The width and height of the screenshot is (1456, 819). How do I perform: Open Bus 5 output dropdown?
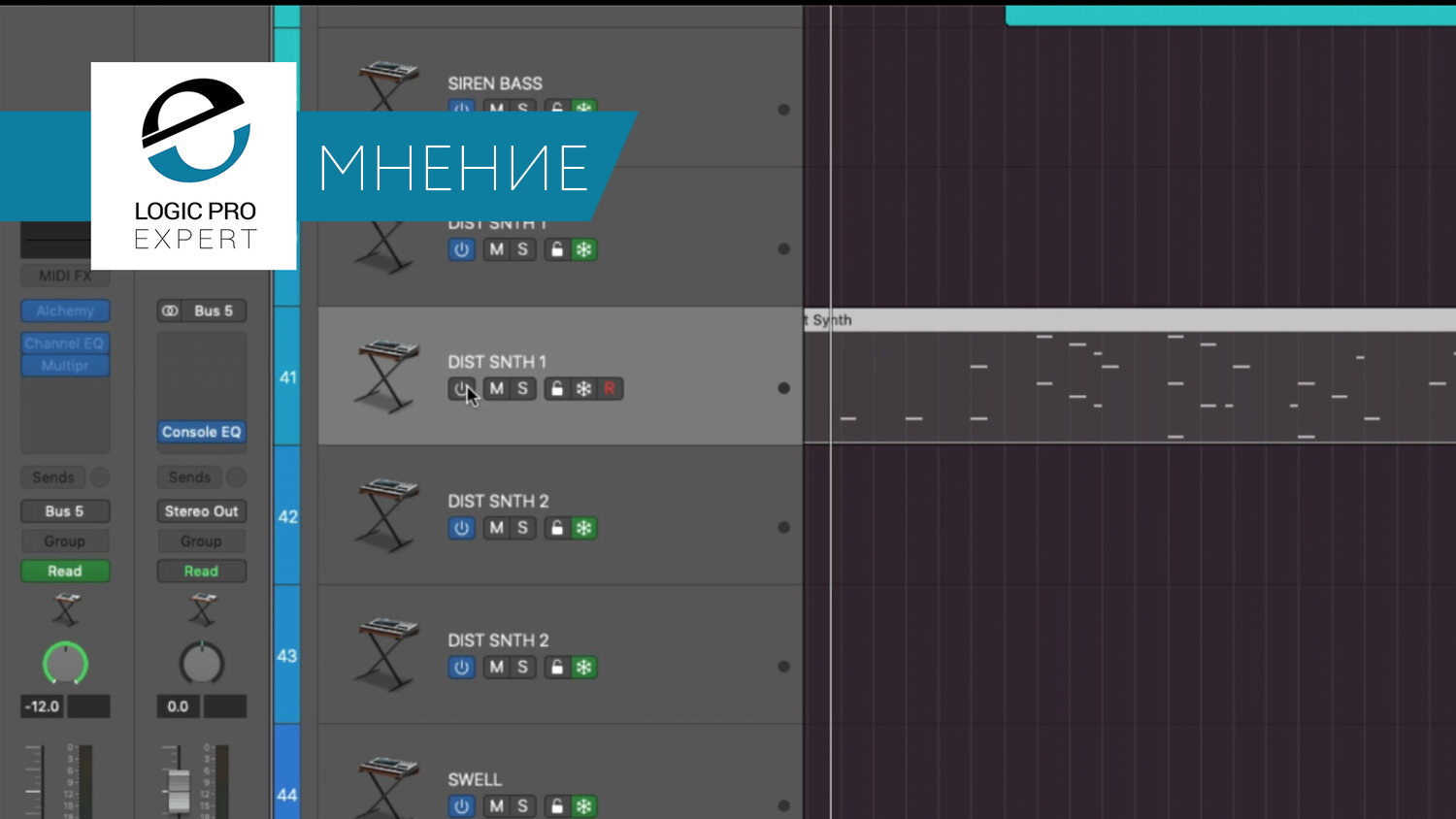pos(65,511)
